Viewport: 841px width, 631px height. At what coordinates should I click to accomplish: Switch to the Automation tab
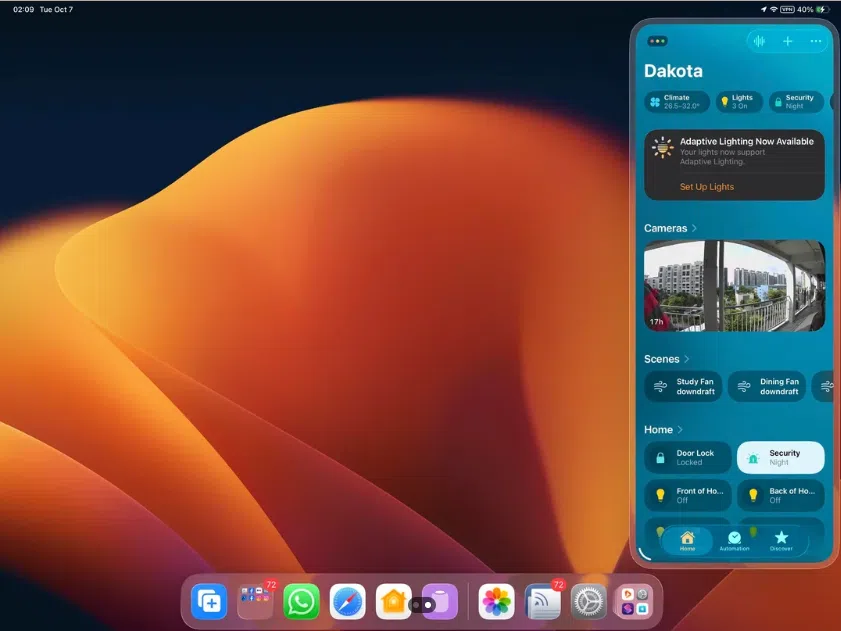(x=734, y=541)
